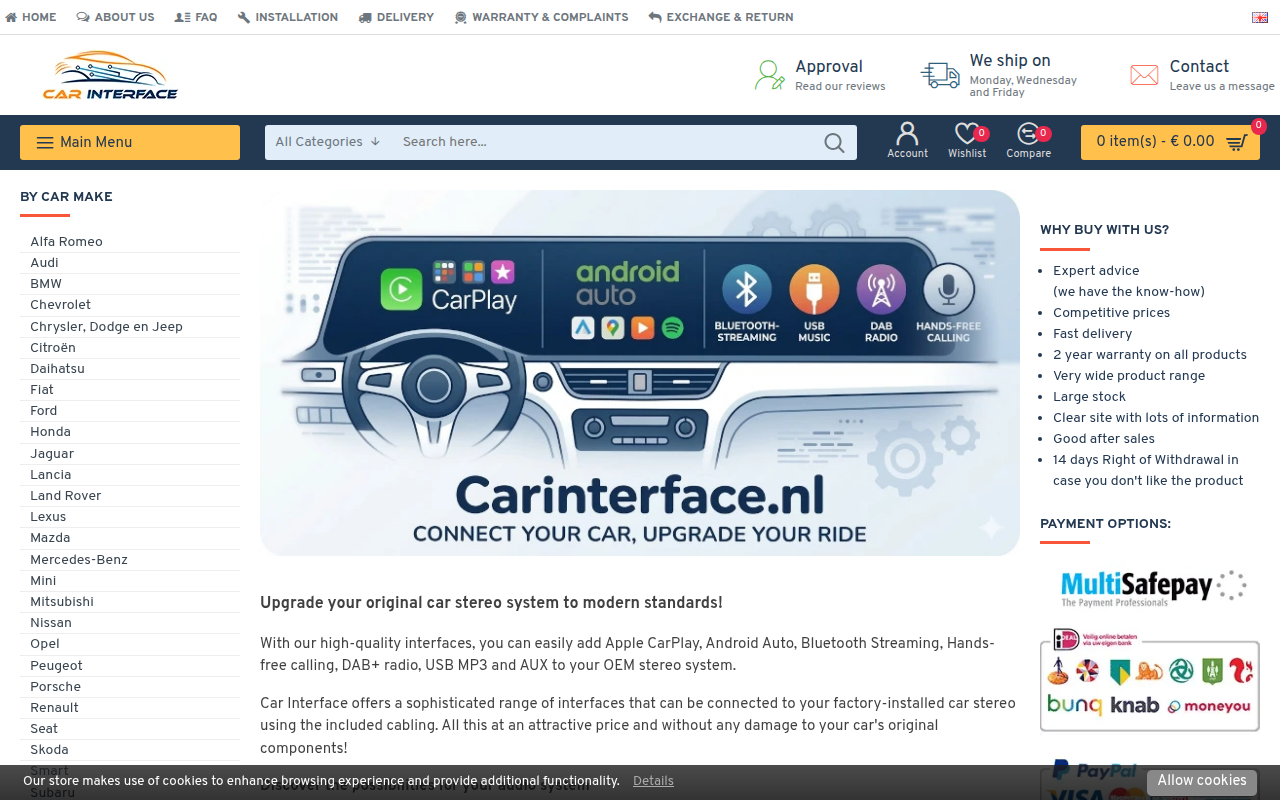Open the All Categories dropdown
The height and width of the screenshot is (800, 1280).
(327, 142)
